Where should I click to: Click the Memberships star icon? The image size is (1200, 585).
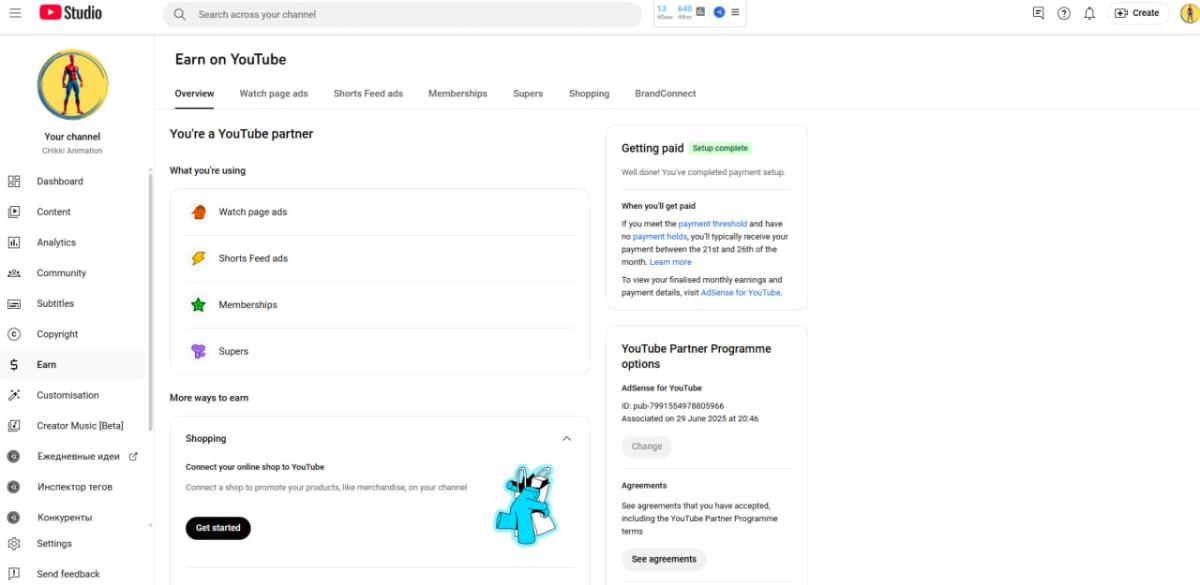[199, 305]
